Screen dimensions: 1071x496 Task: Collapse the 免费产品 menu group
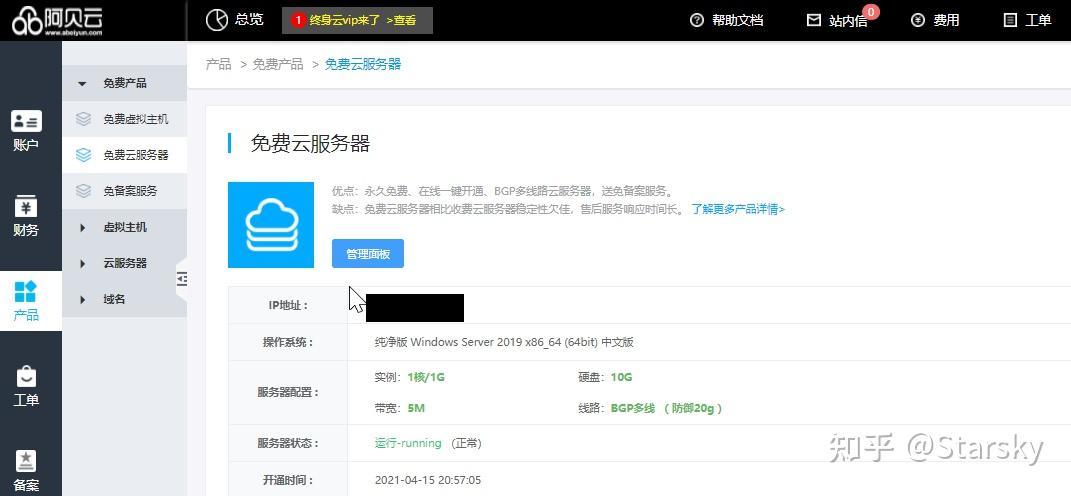point(124,83)
